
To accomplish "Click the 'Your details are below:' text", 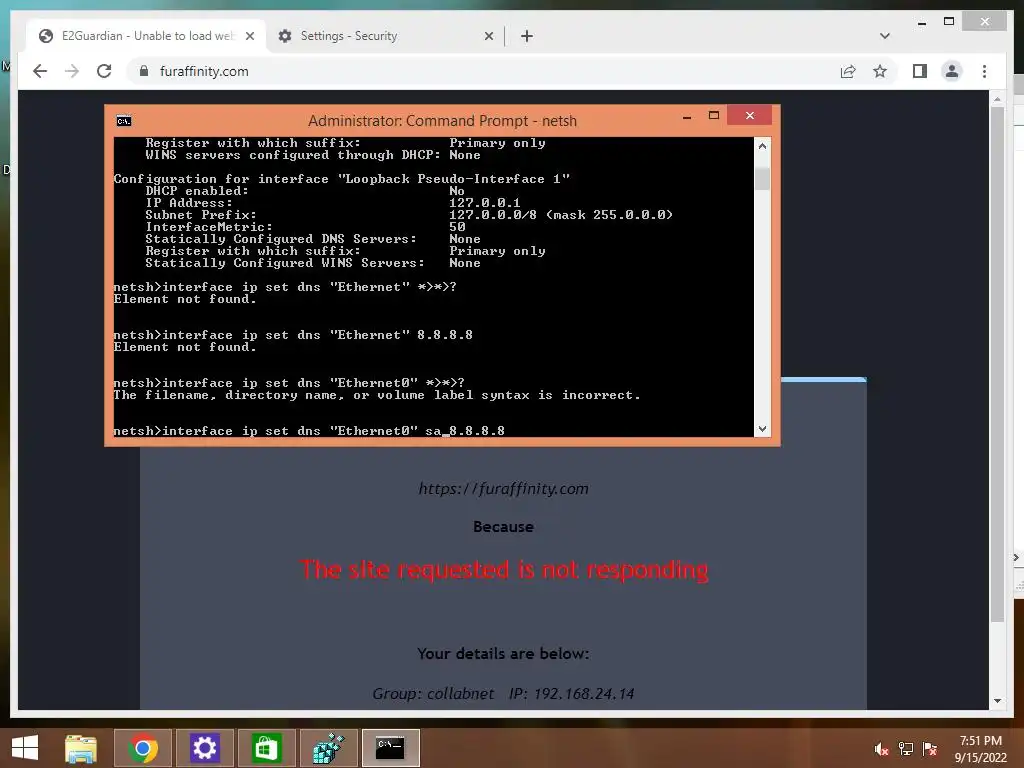I will tap(503, 654).
